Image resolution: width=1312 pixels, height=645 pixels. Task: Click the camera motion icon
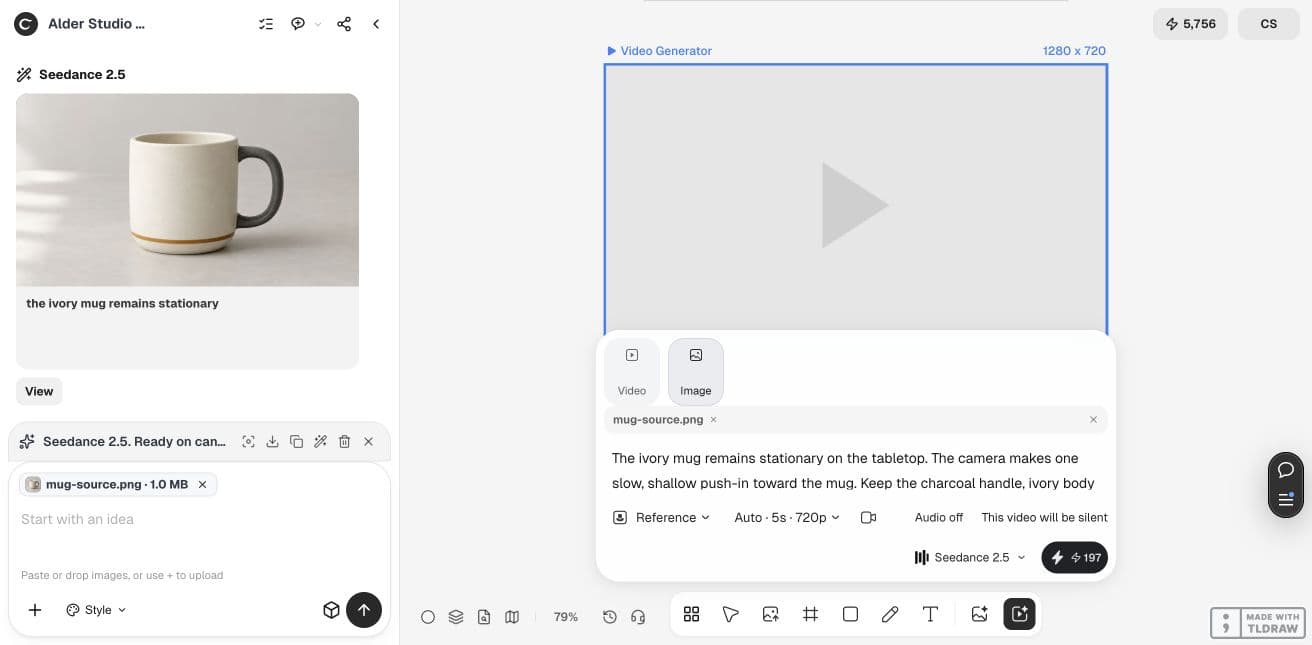[x=868, y=517]
